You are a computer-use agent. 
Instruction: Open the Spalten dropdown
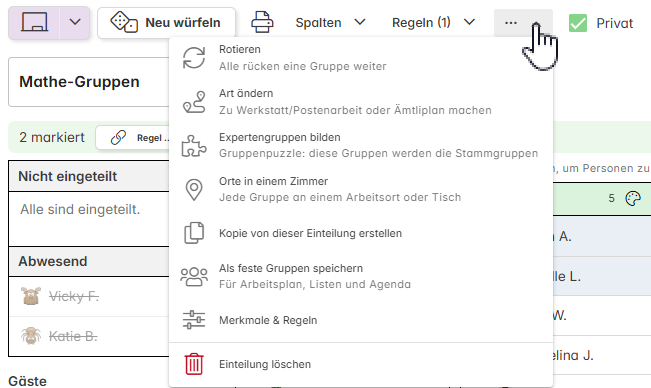coord(330,22)
